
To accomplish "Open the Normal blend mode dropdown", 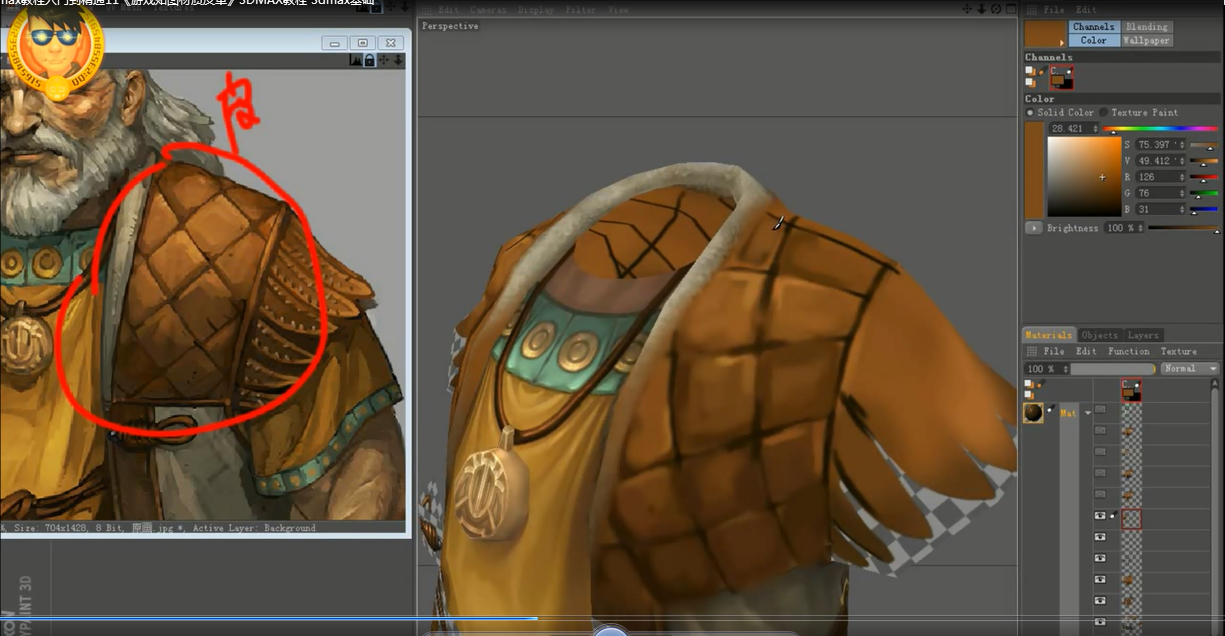I will (1190, 369).
